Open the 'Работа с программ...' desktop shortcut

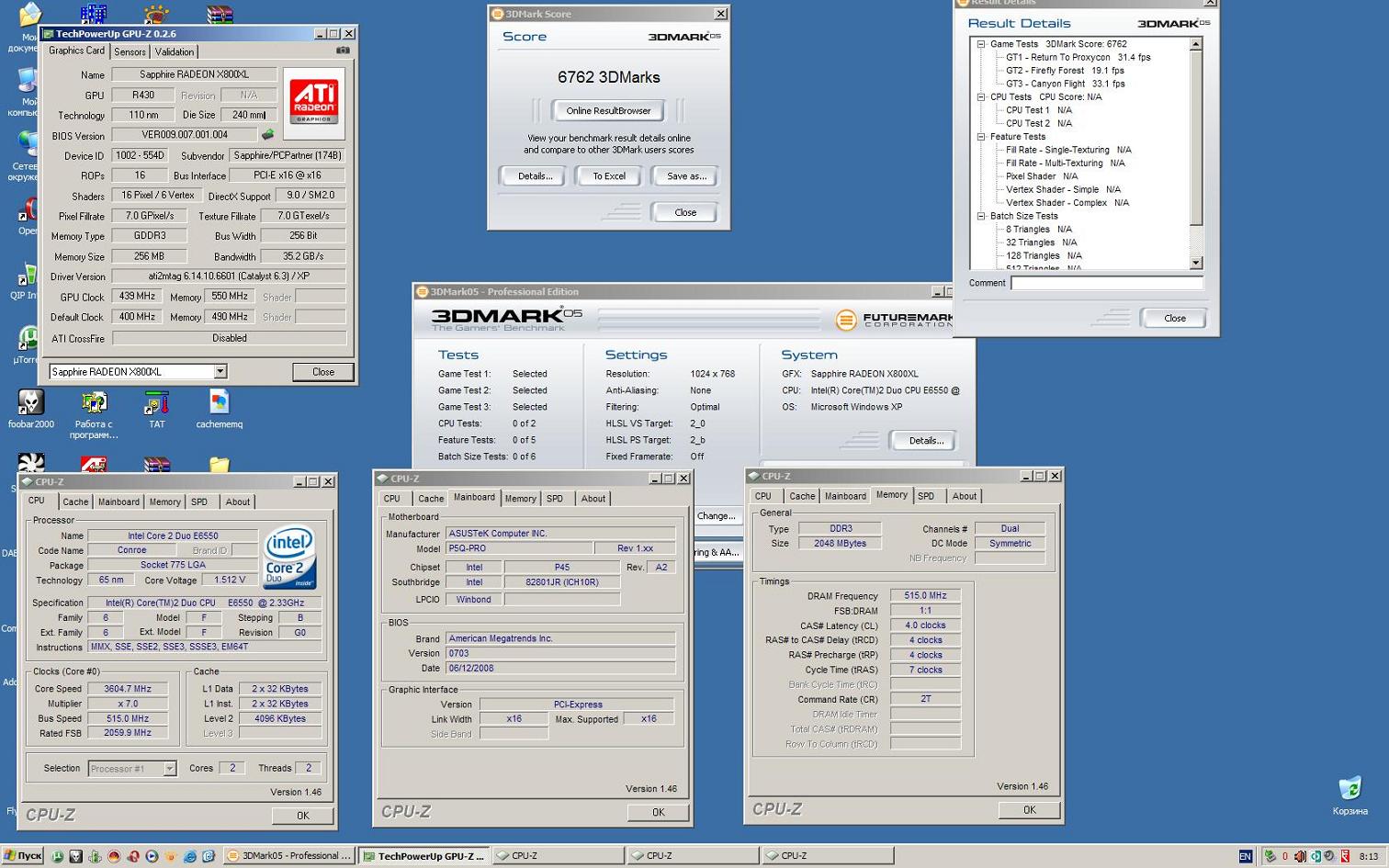[94, 415]
